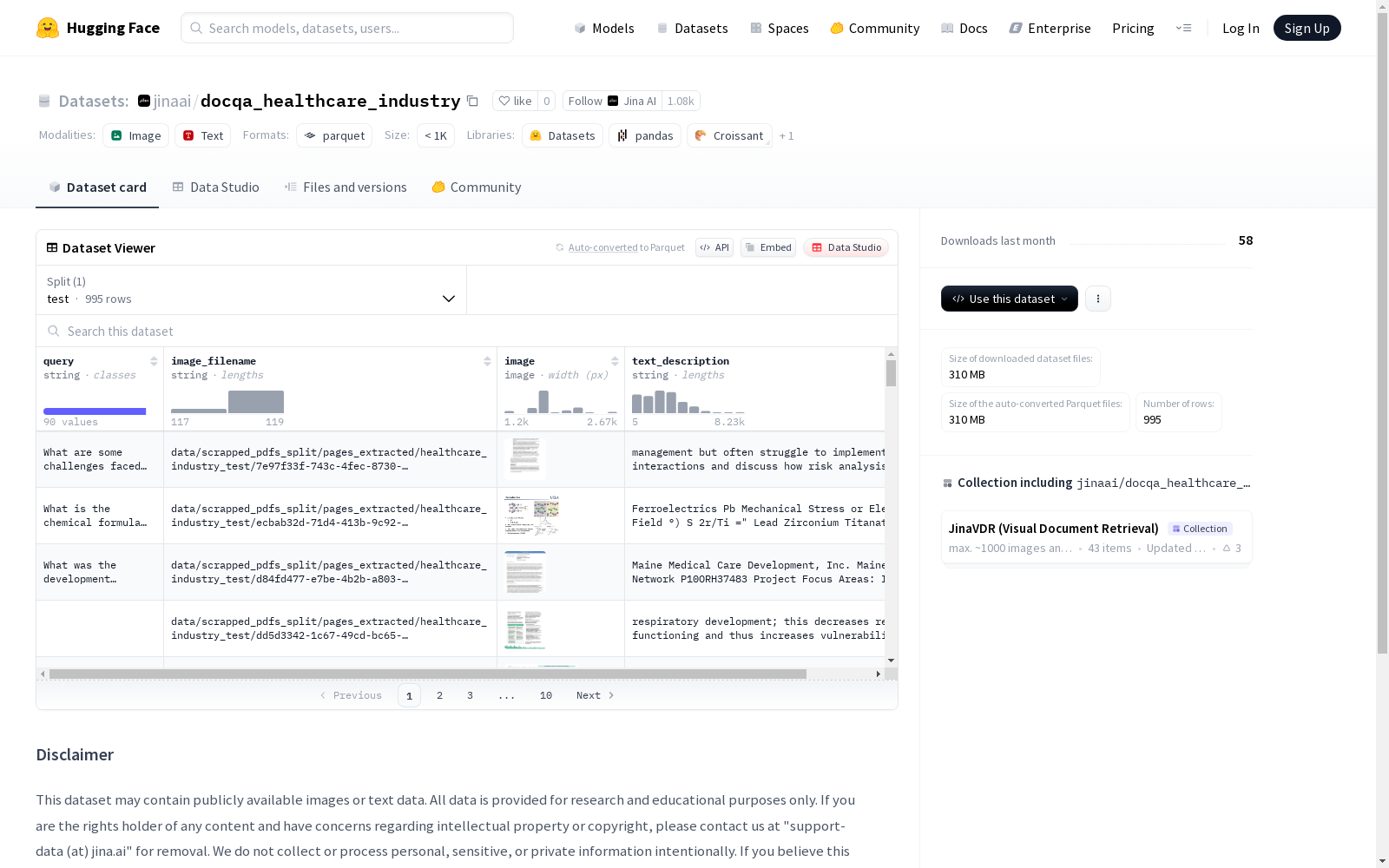Click the image width histogram
This screenshot has width=1389, height=868.
[561, 402]
